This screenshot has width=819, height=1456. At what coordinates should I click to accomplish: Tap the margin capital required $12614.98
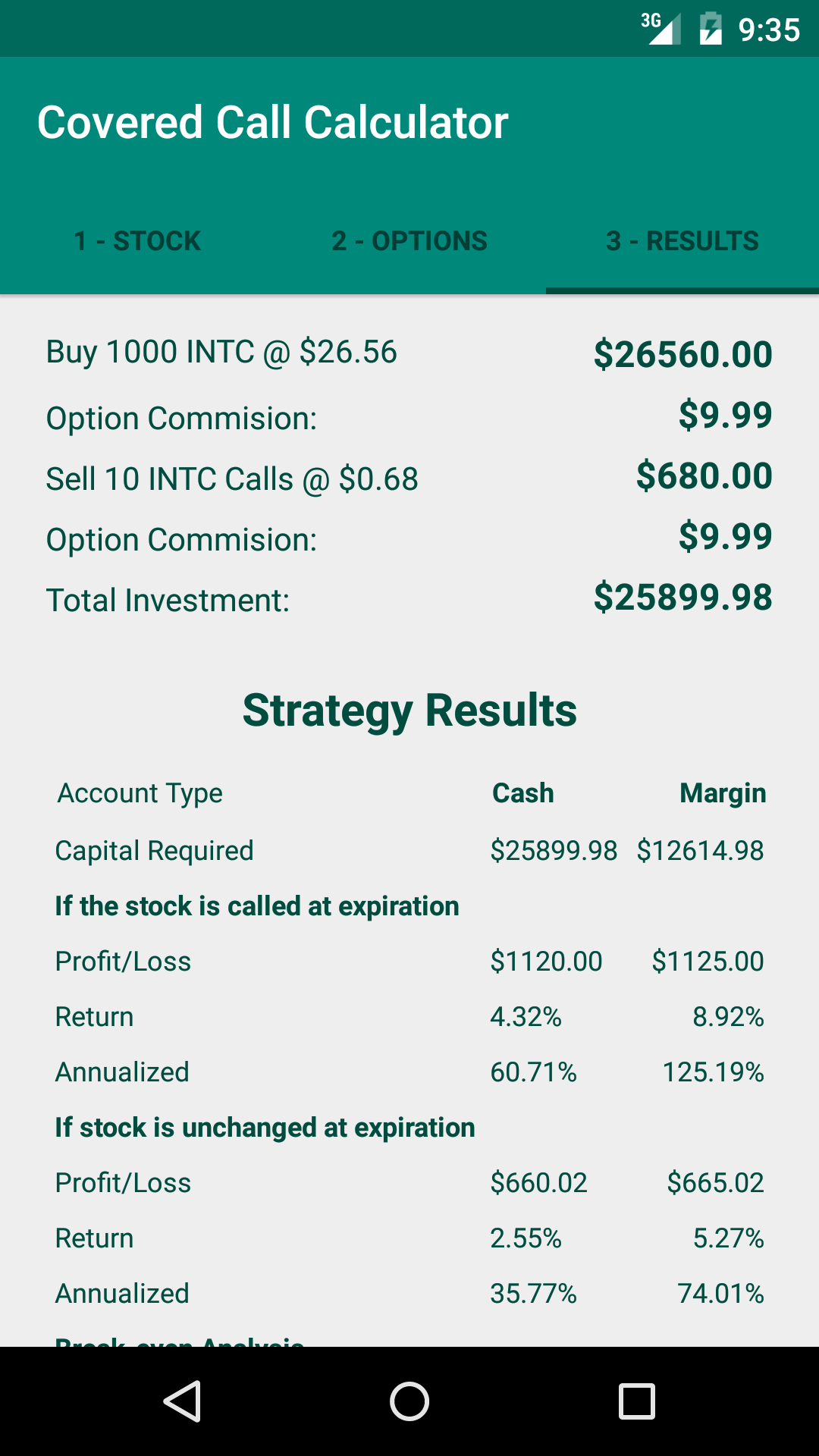[x=700, y=851]
